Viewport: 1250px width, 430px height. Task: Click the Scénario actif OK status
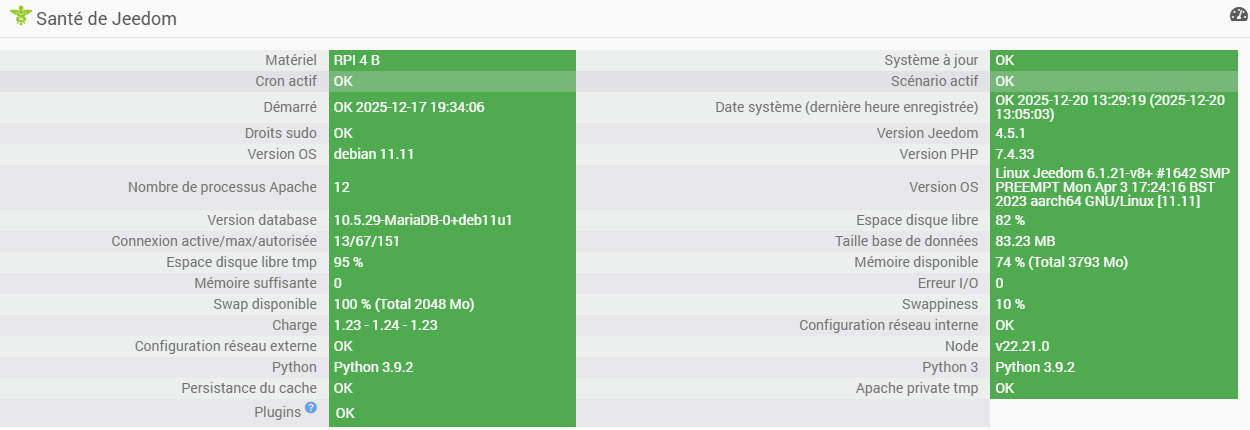(x=1005, y=81)
